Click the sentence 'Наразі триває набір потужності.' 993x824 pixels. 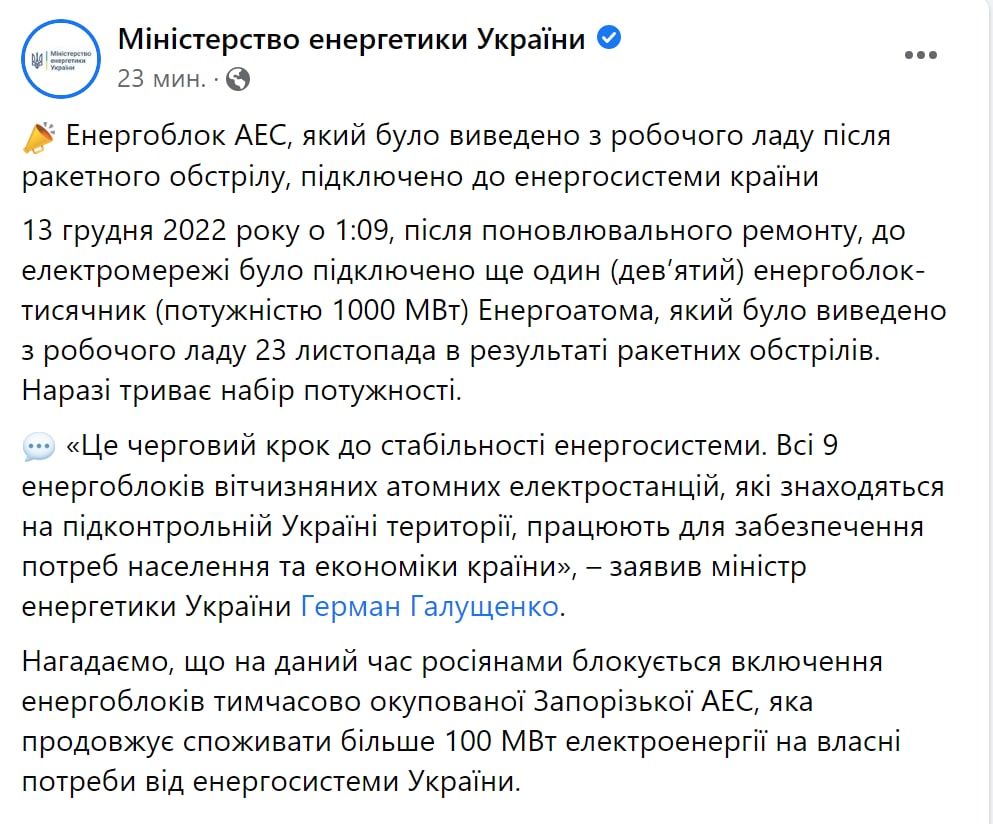[x=241, y=390]
